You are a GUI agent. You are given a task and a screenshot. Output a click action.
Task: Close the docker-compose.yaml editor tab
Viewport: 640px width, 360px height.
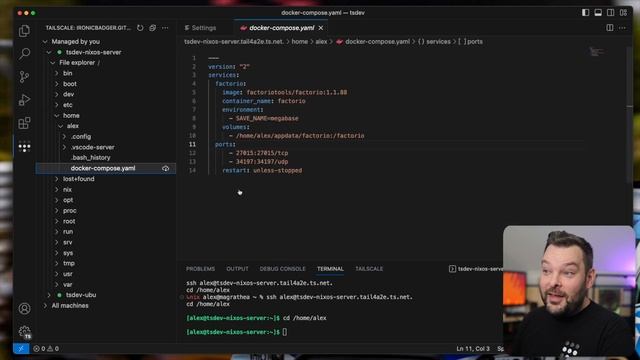point(321,28)
